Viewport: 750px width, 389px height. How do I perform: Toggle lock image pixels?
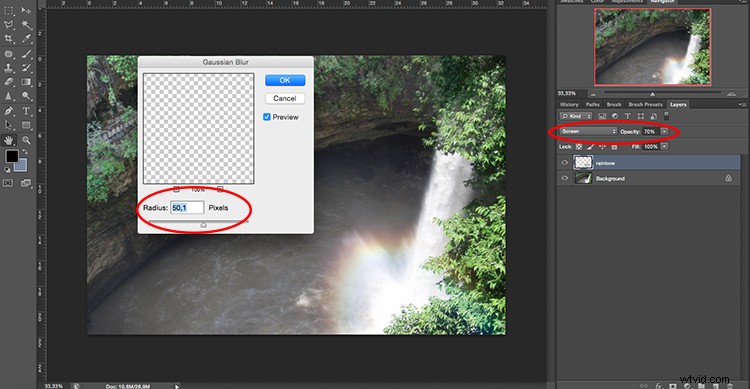[x=591, y=146]
